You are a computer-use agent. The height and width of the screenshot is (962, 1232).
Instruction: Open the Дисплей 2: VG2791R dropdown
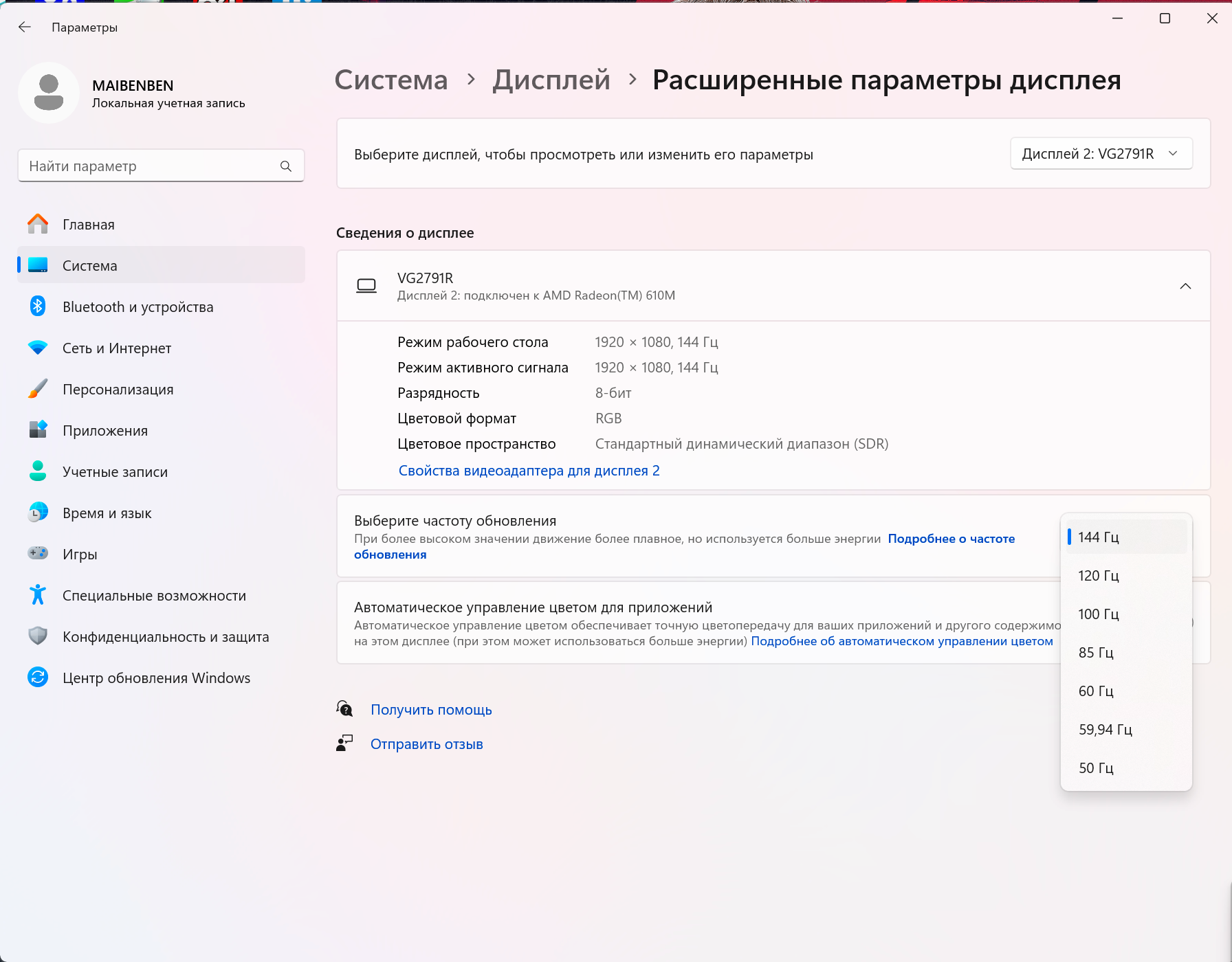click(1101, 154)
